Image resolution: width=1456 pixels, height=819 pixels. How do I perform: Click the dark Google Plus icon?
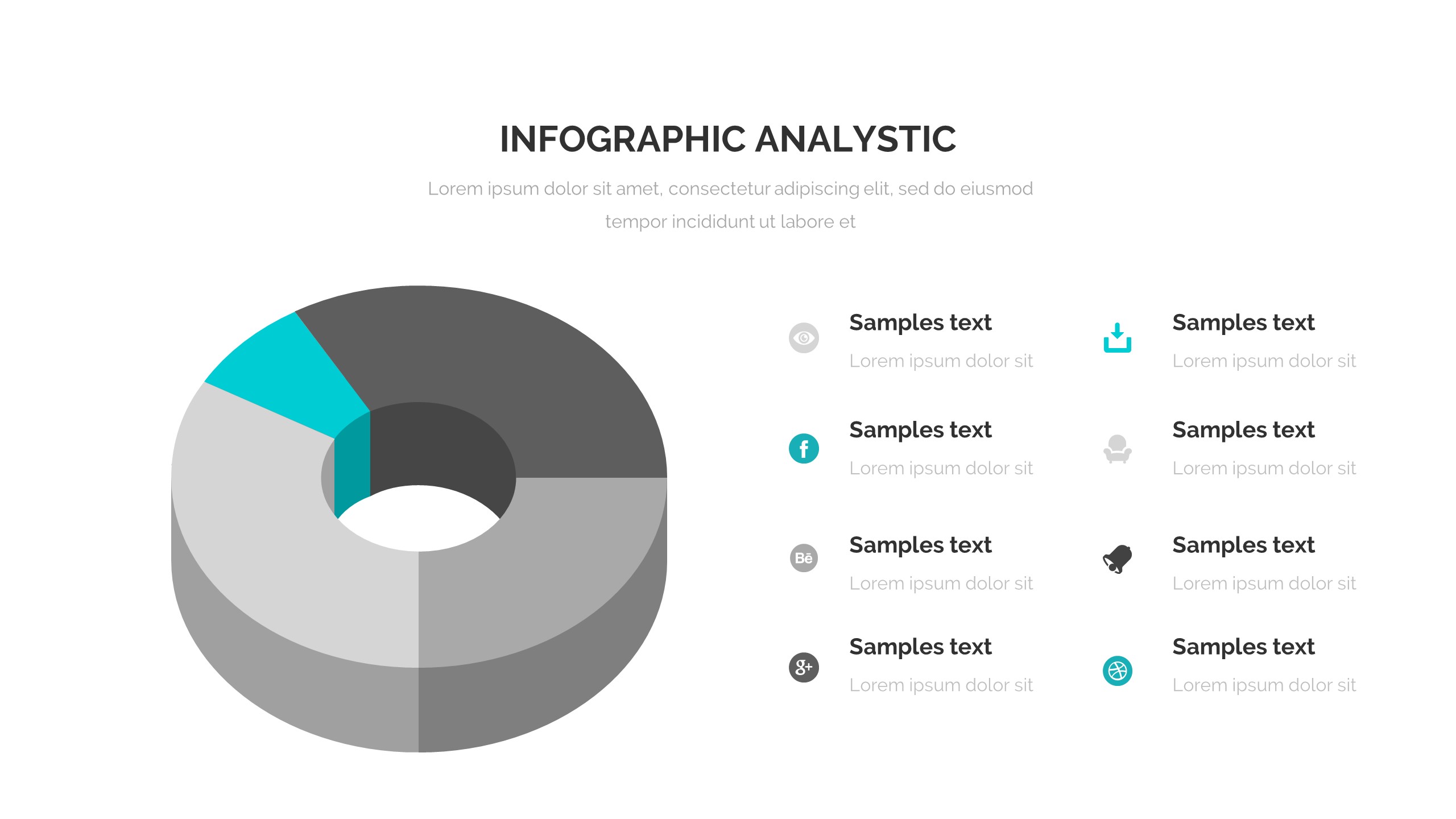[804, 667]
